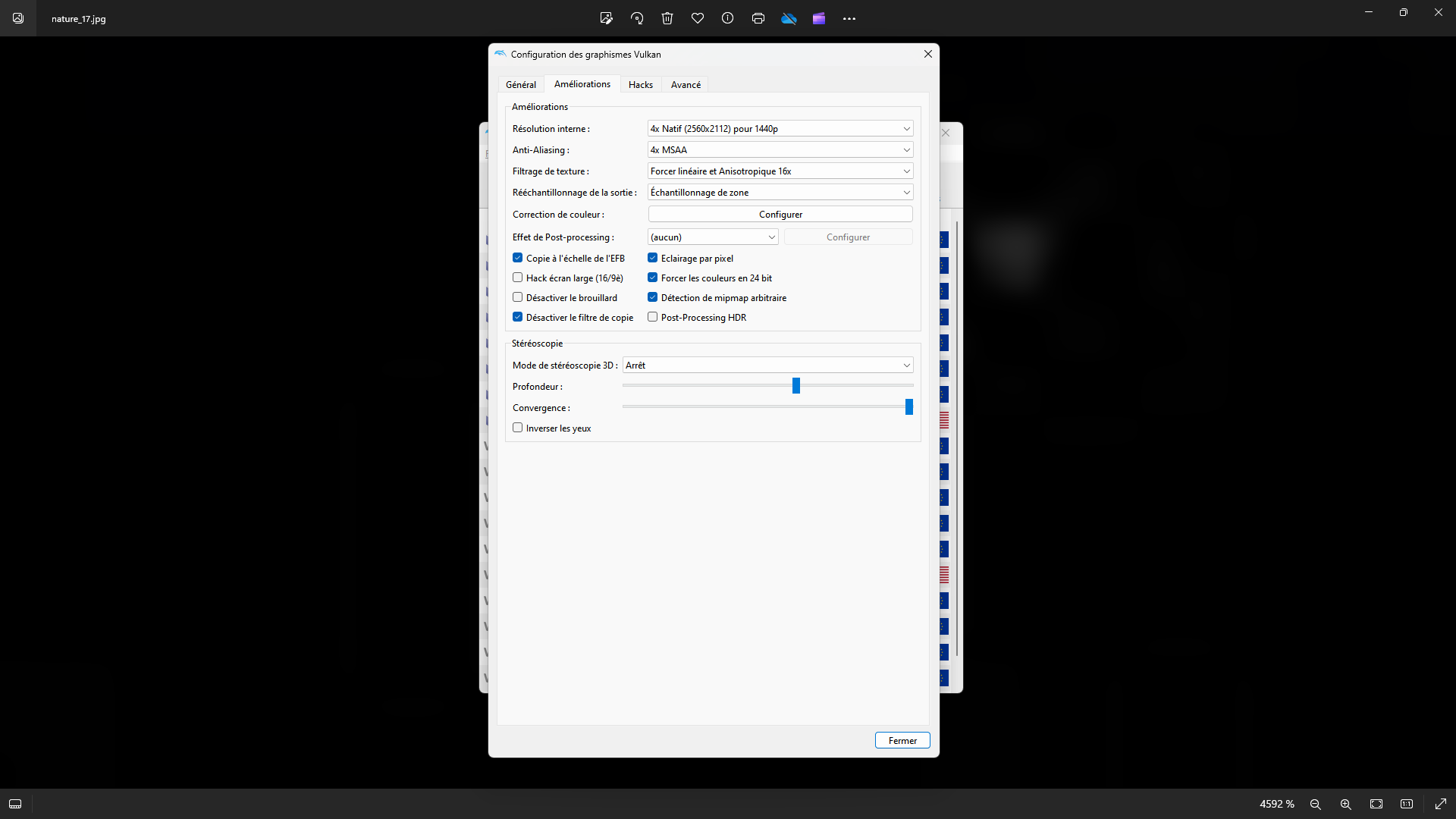Switch to the Hacks tab
This screenshot has height=819, width=1456.
[641, 85]
